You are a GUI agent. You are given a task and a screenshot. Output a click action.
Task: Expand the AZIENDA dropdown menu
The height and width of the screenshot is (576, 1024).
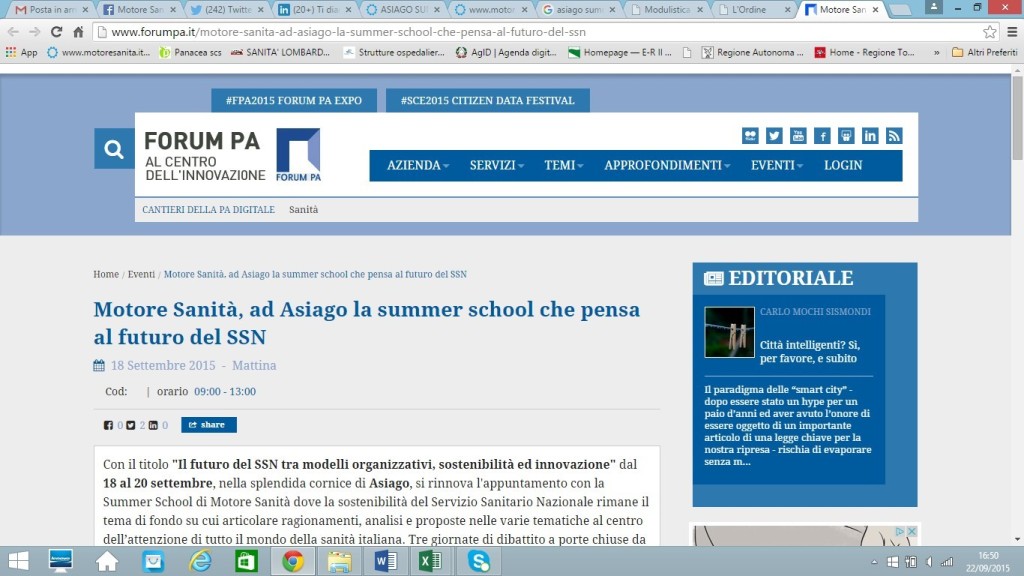[x=418, y=165]
